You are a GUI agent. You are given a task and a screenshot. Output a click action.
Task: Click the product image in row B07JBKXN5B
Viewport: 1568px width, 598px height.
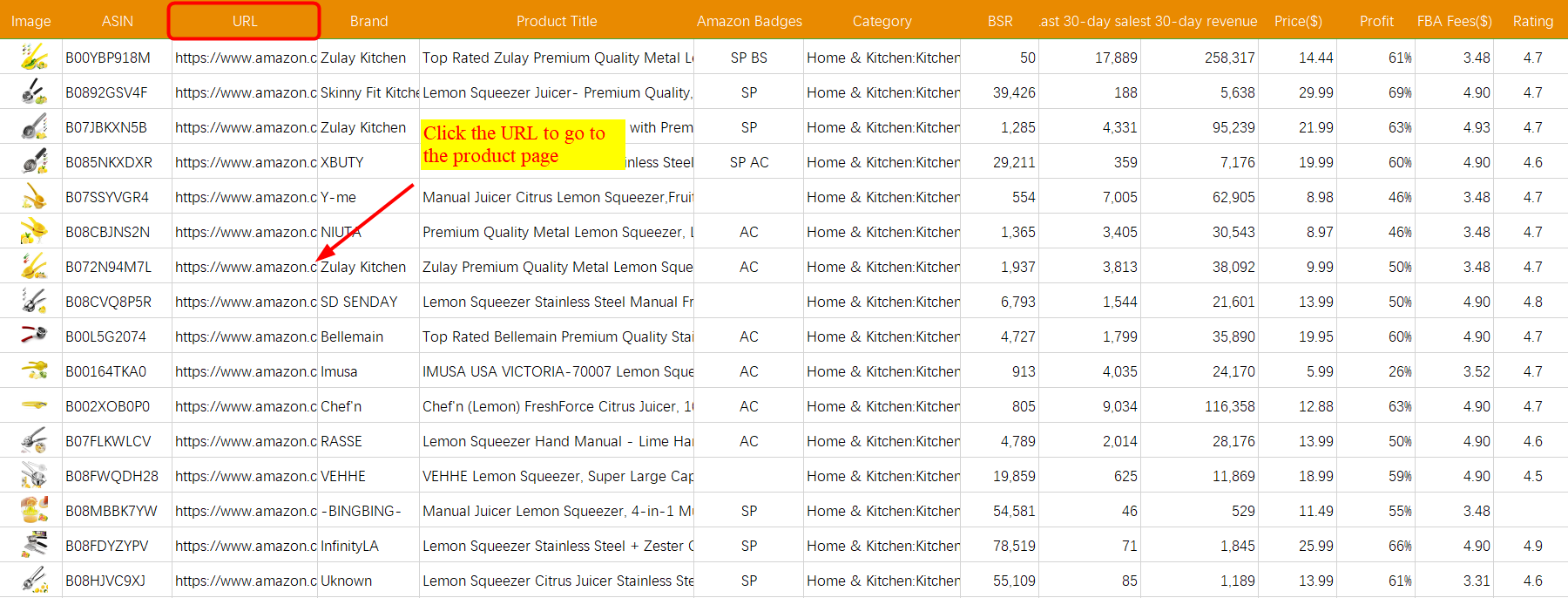tap(34, 127)
